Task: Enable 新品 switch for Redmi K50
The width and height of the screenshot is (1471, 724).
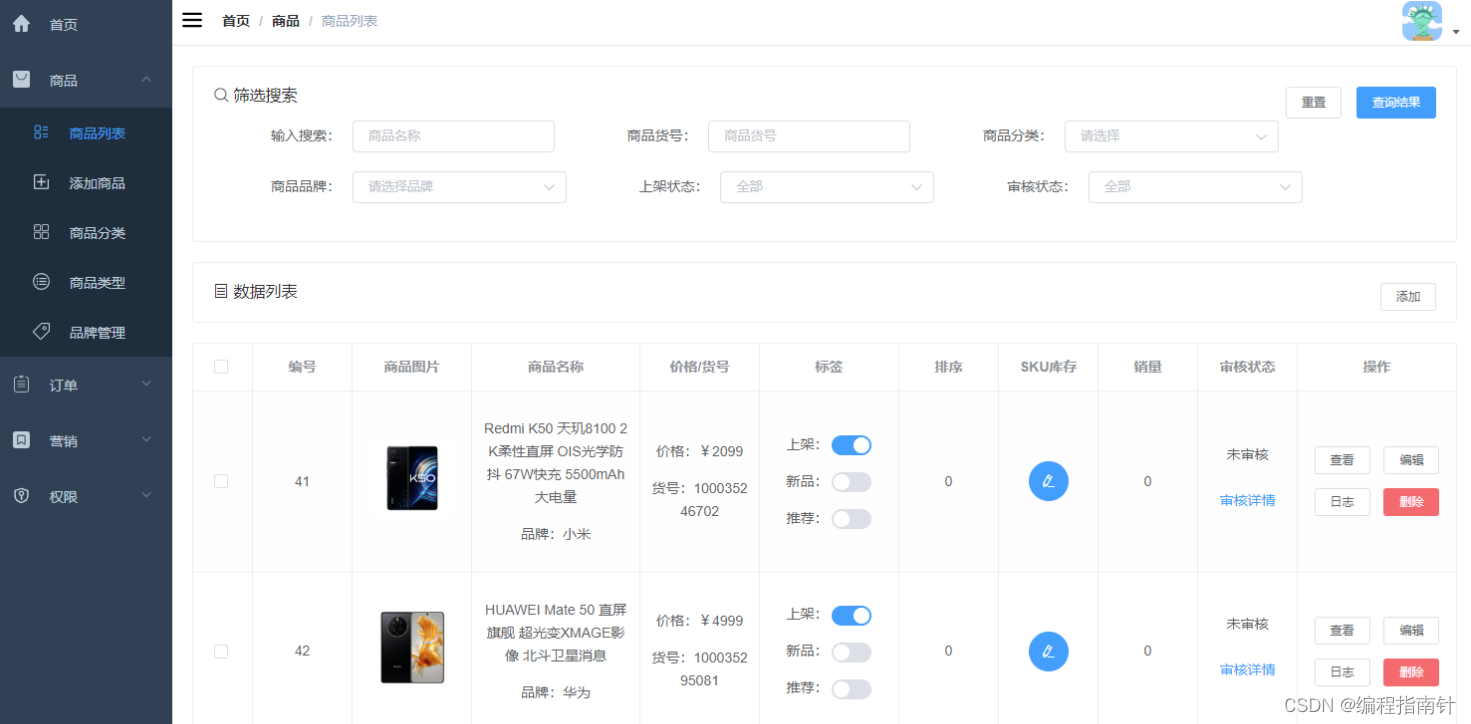Action: (x=851, y=482)
